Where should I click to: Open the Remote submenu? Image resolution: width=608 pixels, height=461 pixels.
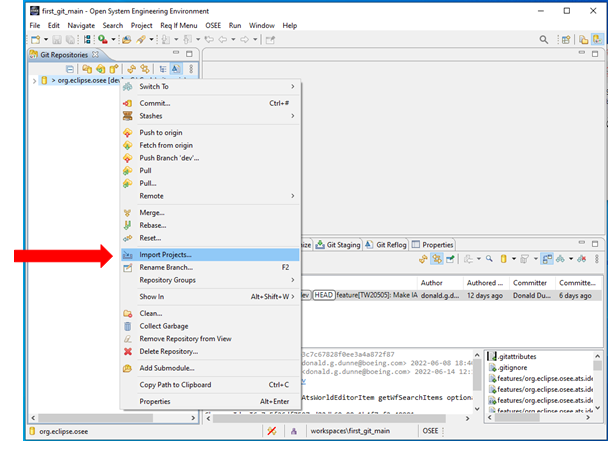coord(210,196)
